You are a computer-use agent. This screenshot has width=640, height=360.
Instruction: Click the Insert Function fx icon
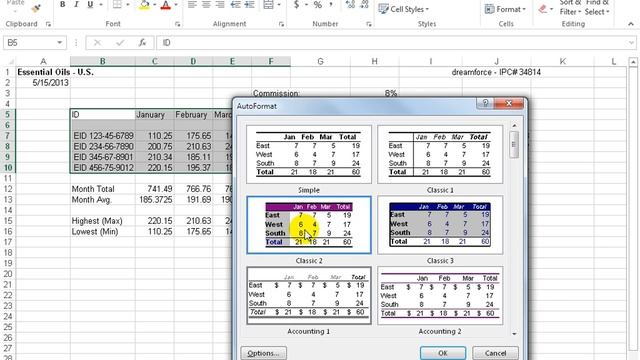(142, 42)
